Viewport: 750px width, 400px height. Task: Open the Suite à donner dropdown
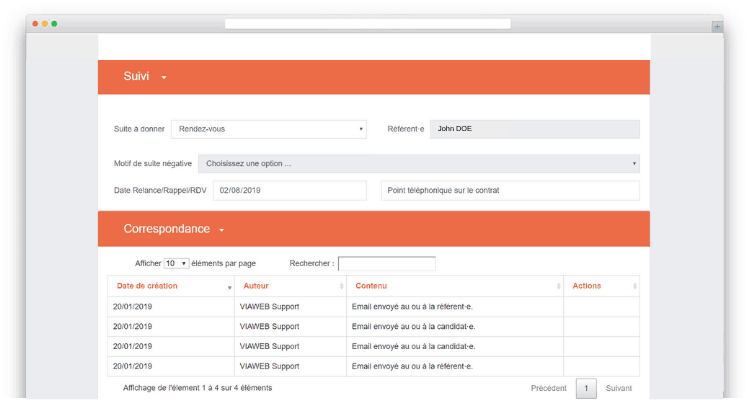pos(269,129)
